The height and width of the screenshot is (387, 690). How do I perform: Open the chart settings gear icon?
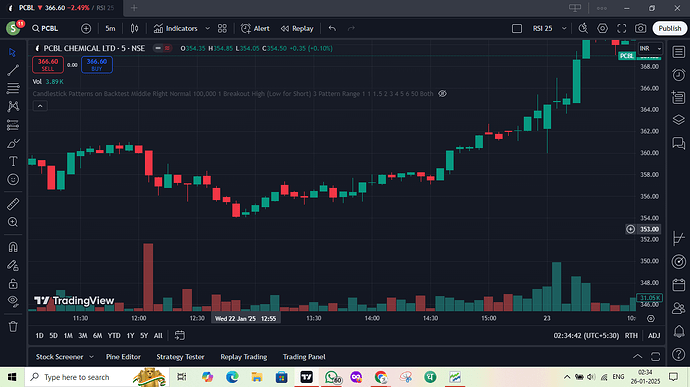tap(602, 29)
